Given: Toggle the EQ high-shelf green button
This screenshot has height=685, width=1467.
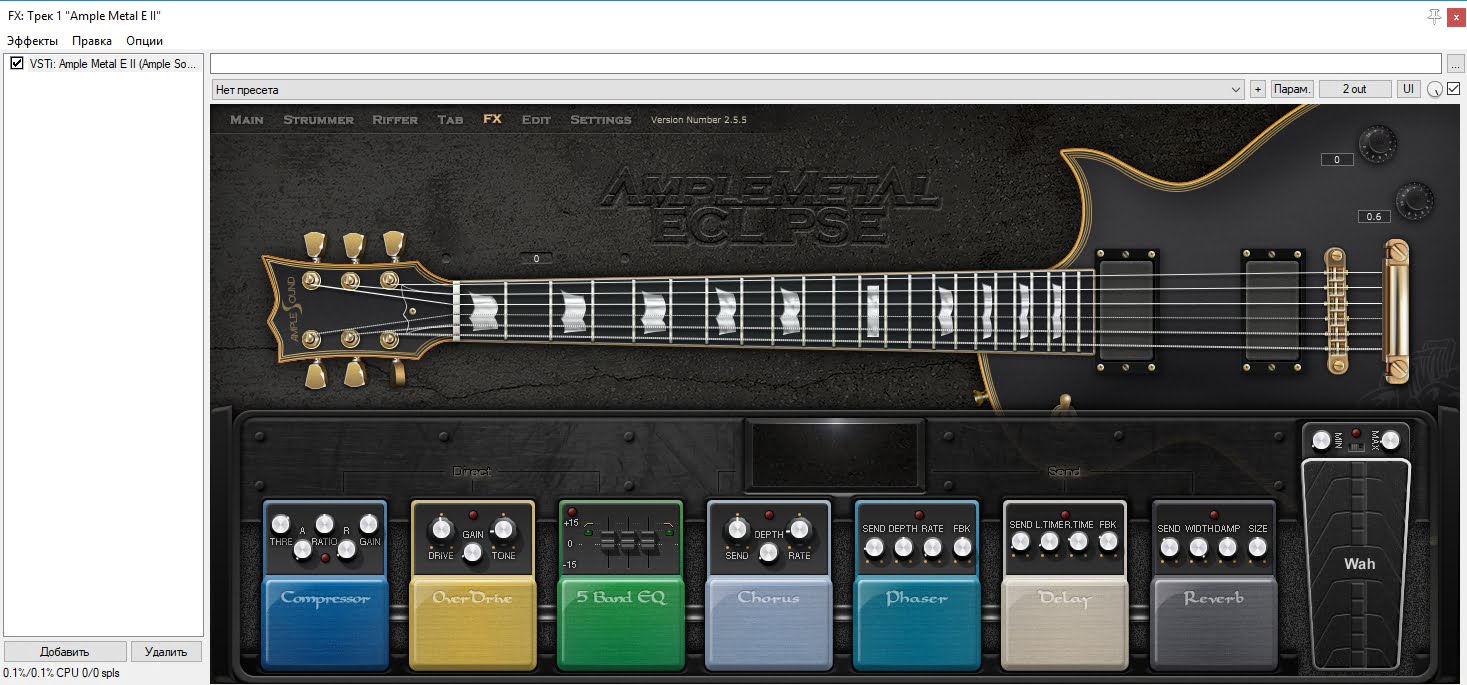Looking at the screenshot, I should pos(669,532).
